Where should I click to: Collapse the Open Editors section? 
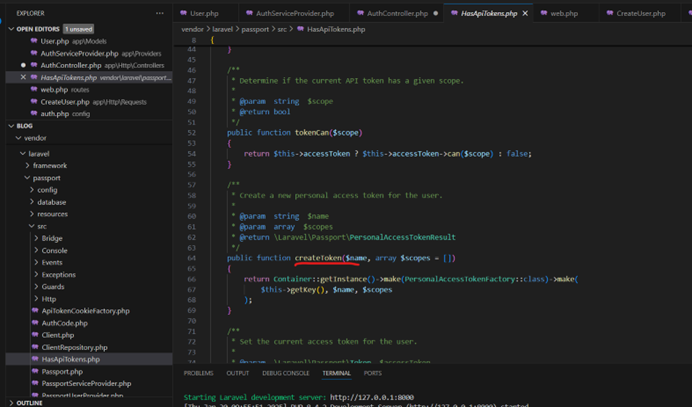tap(11, 29)
